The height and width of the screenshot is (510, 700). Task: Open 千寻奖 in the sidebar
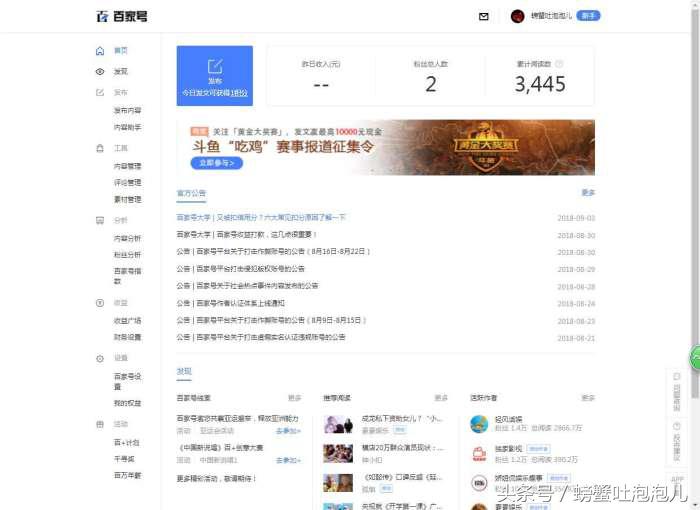[x=124, y=459]
